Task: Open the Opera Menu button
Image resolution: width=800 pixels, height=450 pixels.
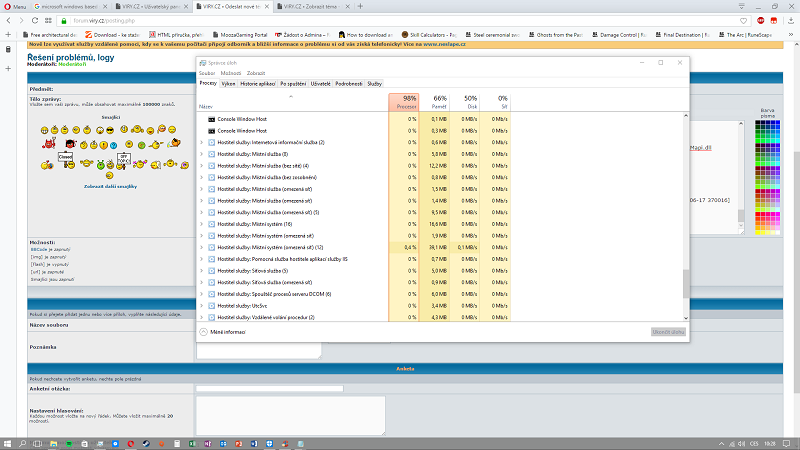Action: click(14, 6)
